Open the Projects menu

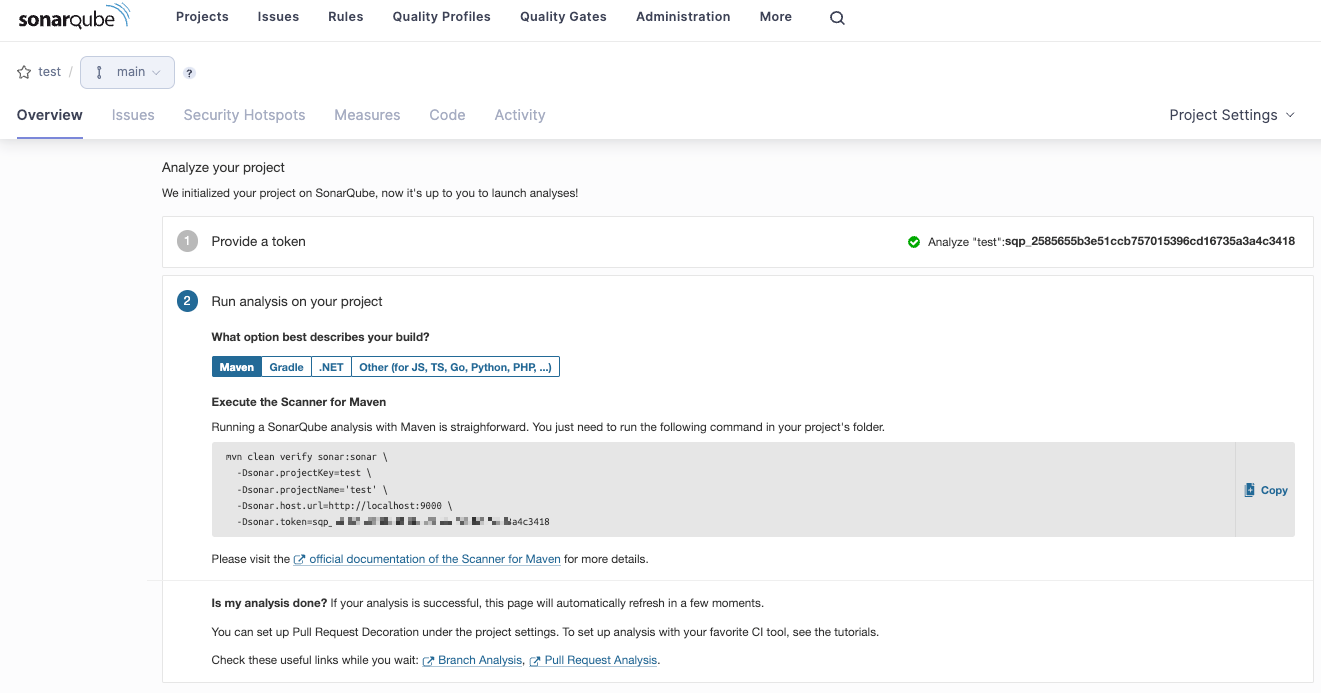pos(202,17)
